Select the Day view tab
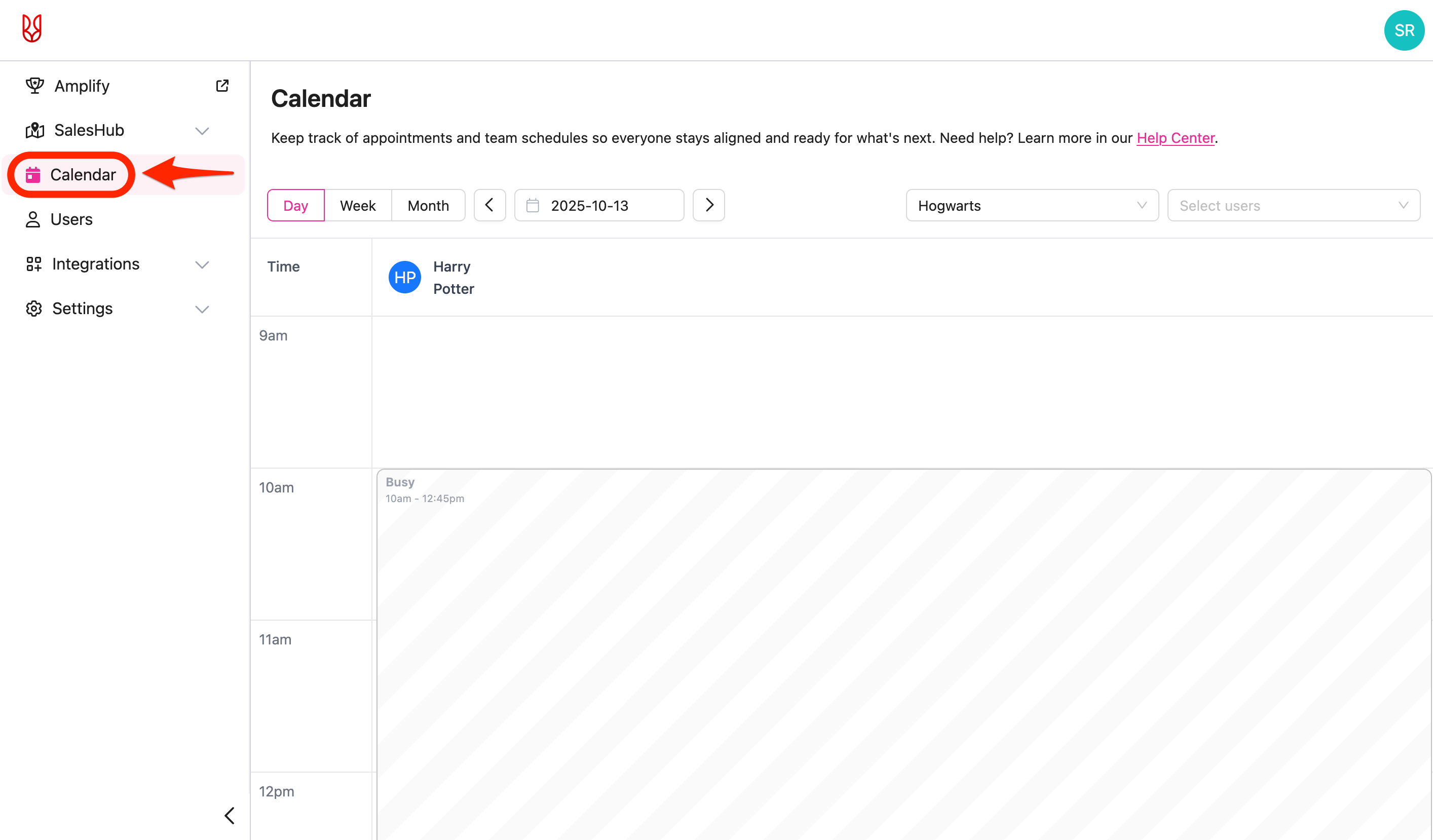 coord(296,205)
